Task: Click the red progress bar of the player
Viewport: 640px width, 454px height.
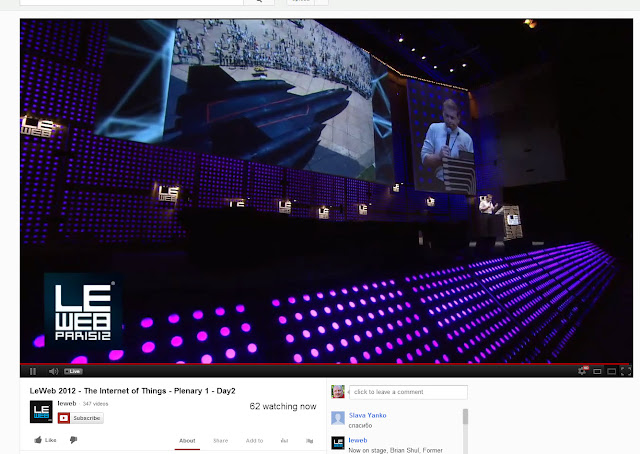Action: [x=326, y=363]
